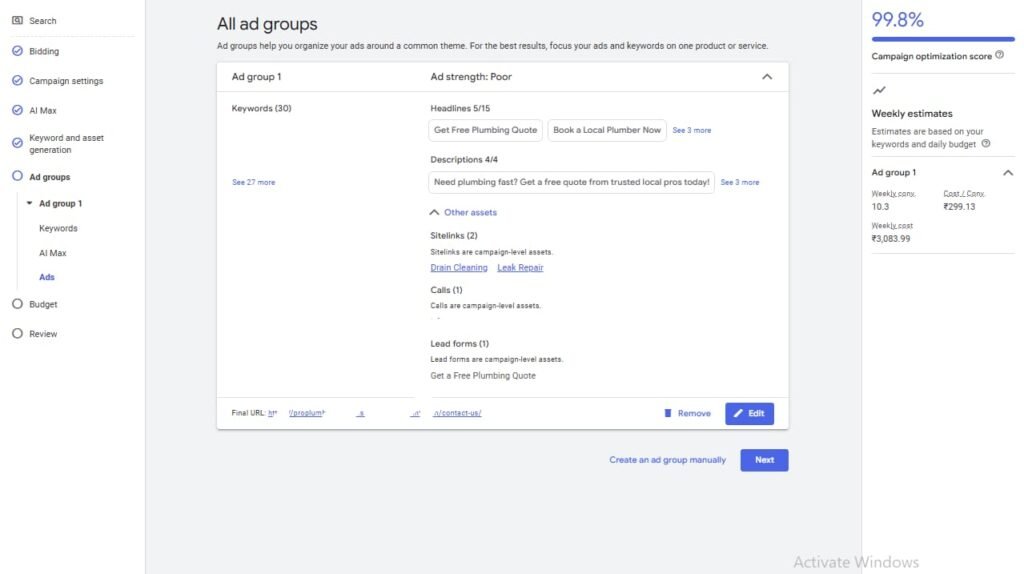Click the Bidding completed checkmark icon

(18, 51)
